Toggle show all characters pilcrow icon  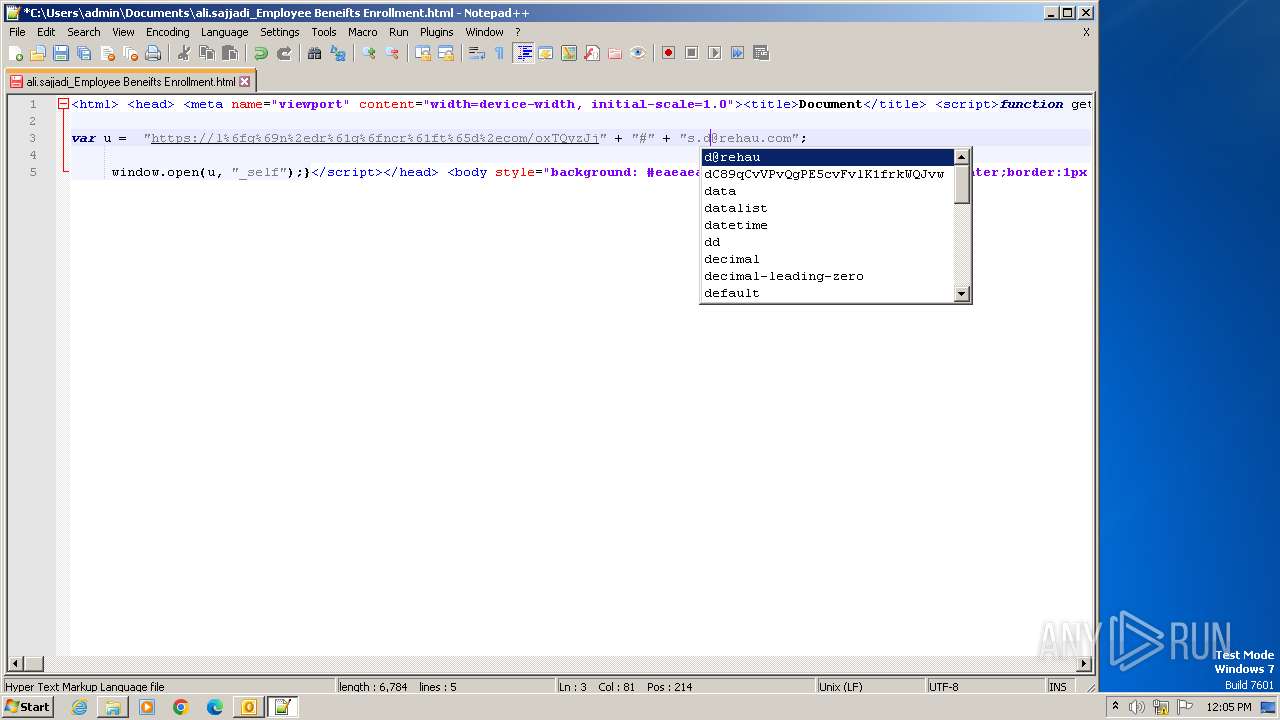click(499, 53)
